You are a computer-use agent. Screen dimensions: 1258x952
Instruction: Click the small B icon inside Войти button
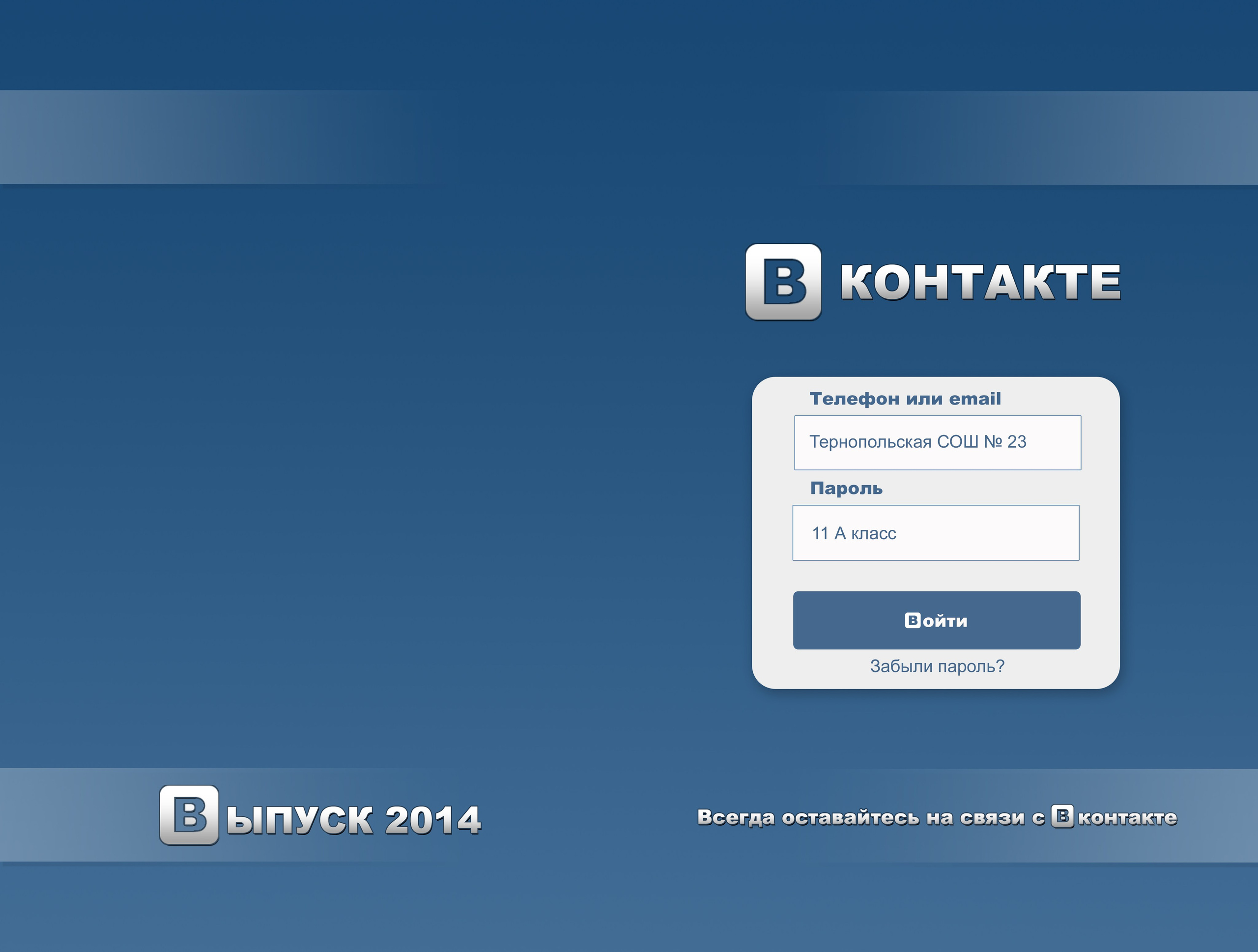point(912,620)
